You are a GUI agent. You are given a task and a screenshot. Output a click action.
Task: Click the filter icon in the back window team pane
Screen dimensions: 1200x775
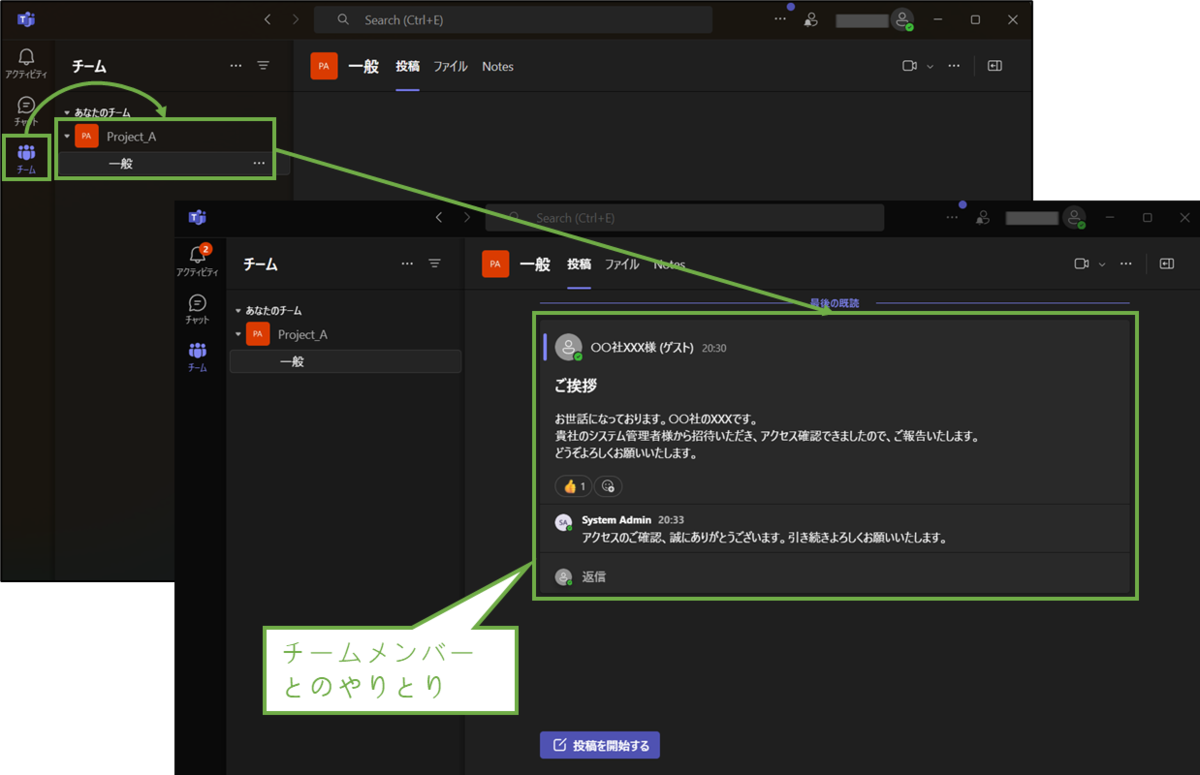pos(263,66)
